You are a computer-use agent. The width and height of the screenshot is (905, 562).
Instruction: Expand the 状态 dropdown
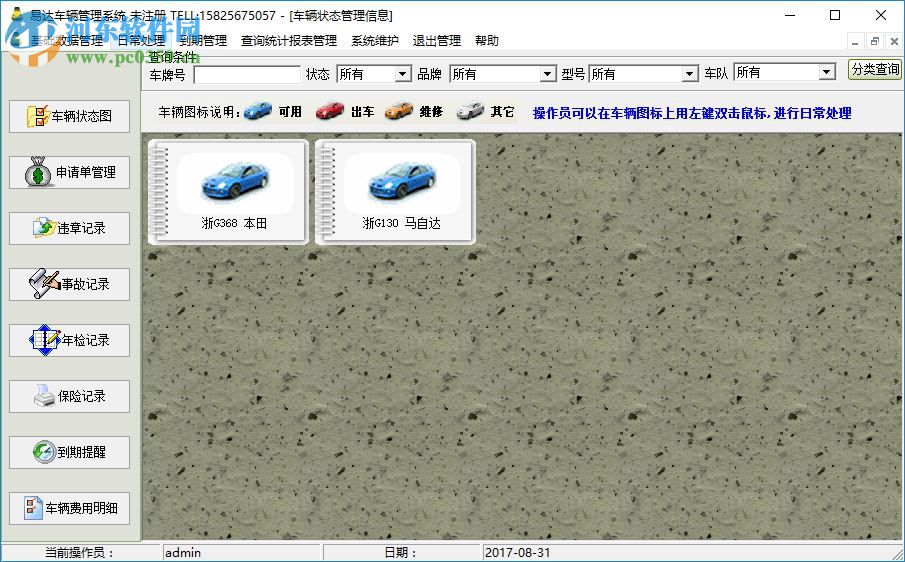pyautogui.click(x=402, y=74)
